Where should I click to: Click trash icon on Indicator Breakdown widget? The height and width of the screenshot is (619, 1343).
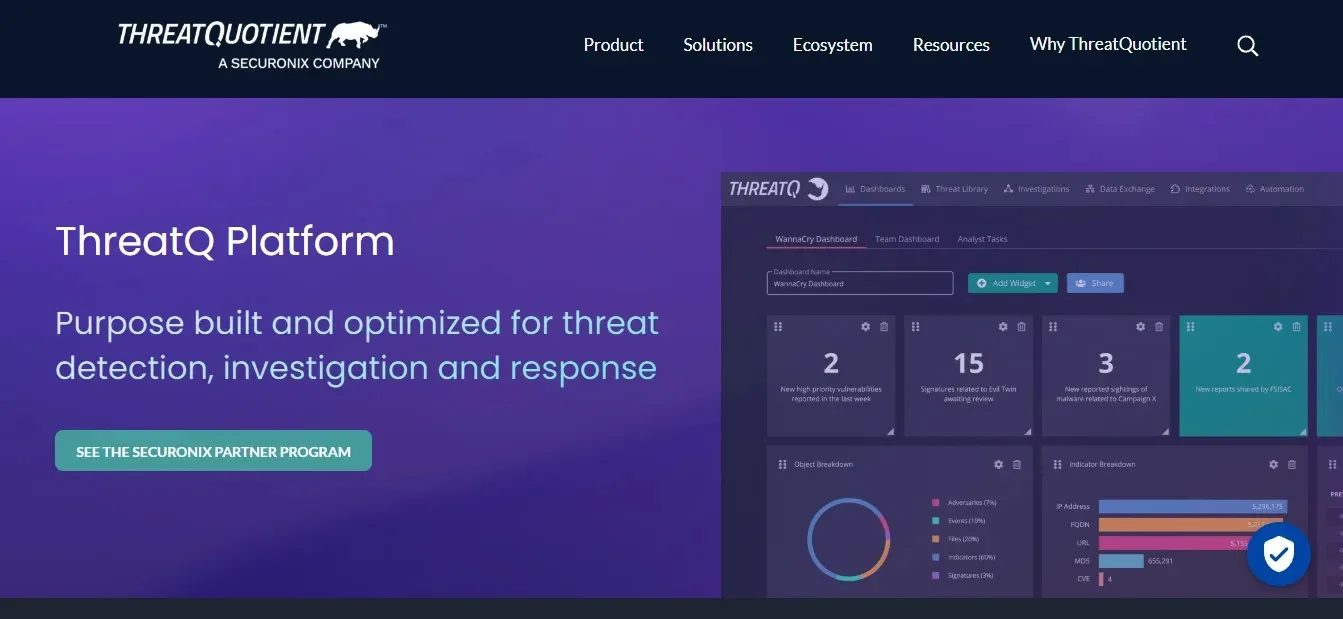[x=1292, y=464]
